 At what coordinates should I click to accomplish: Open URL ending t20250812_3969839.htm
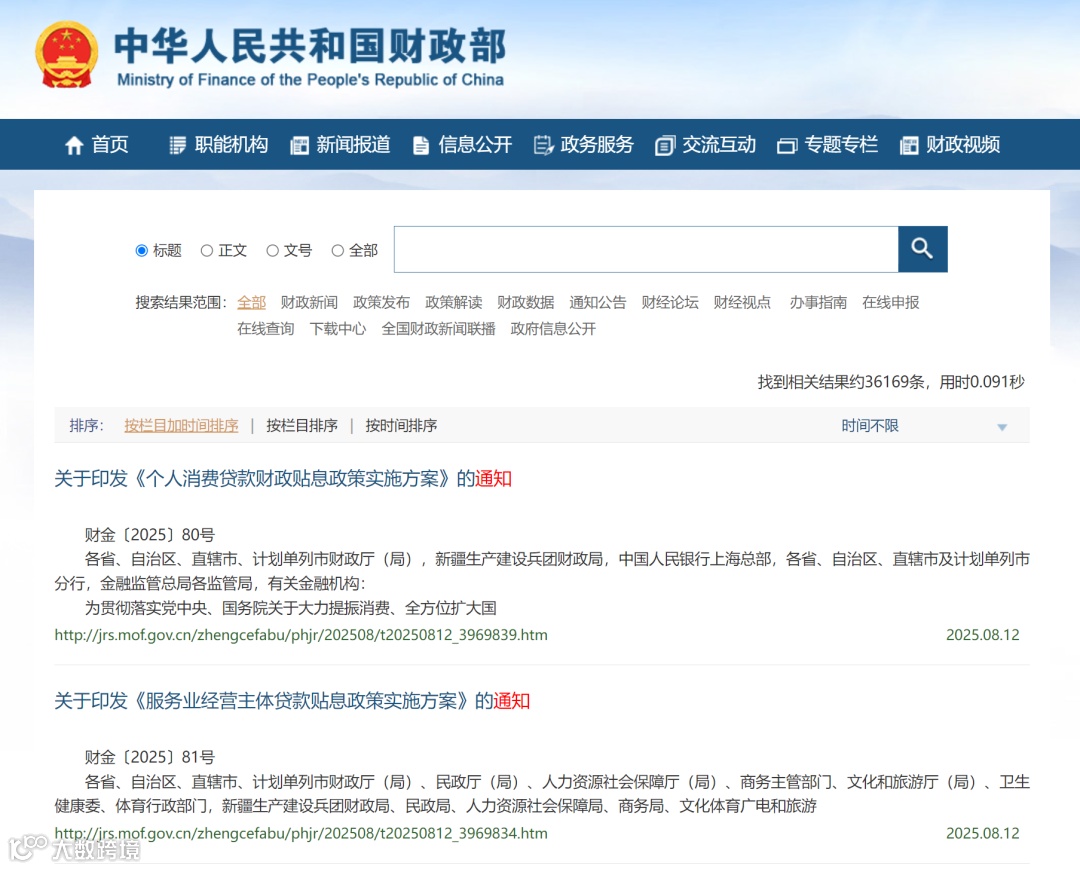301,635
